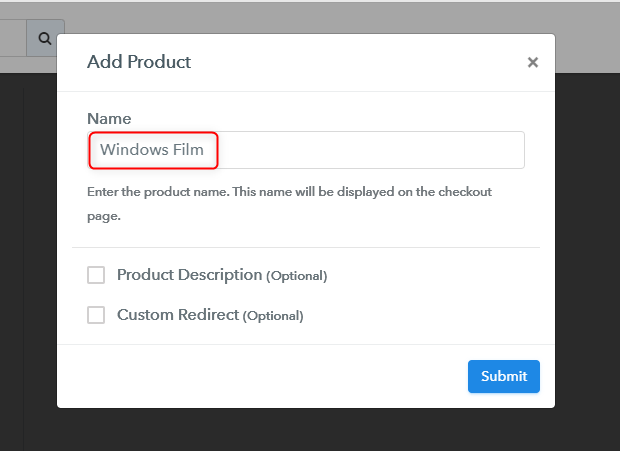Click the 'Custom Redirect (Optional)' label
620x451 pixels.
coord(210,315)
